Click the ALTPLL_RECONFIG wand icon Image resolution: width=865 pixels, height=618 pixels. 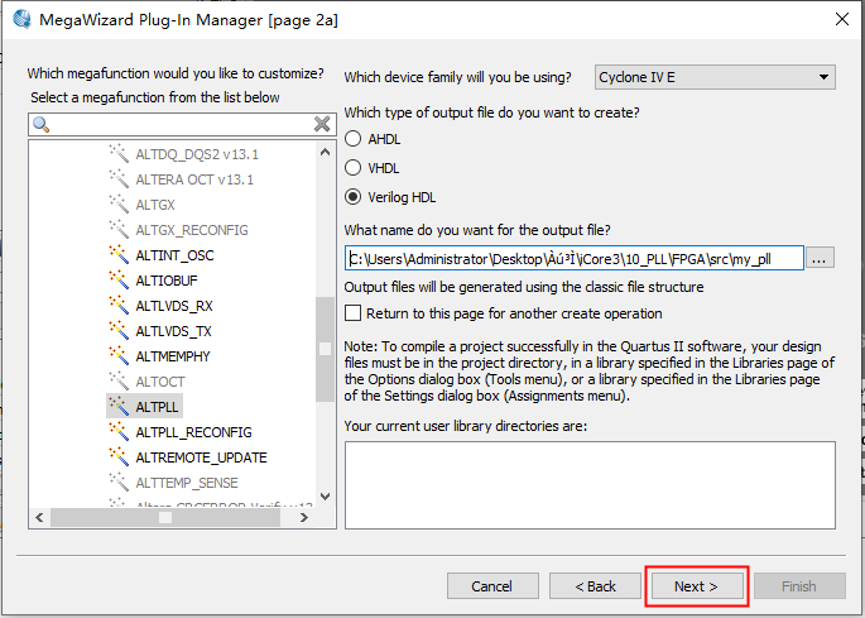(119, 432)
